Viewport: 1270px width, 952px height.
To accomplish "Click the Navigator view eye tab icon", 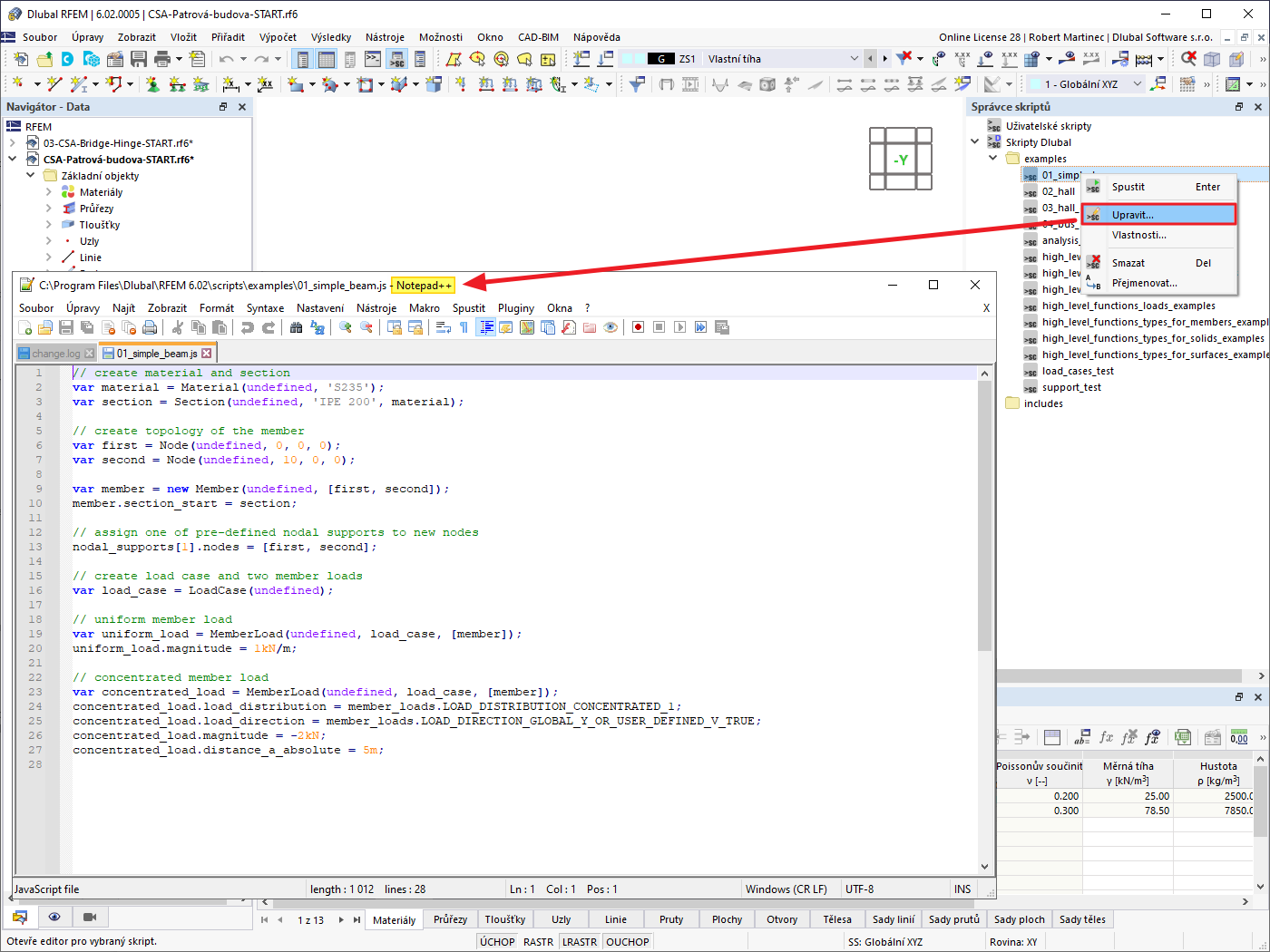I will tap(54, 917).
